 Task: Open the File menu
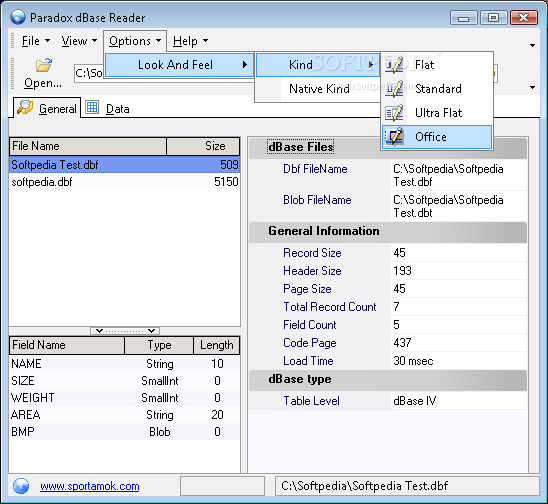coord(36,41)
